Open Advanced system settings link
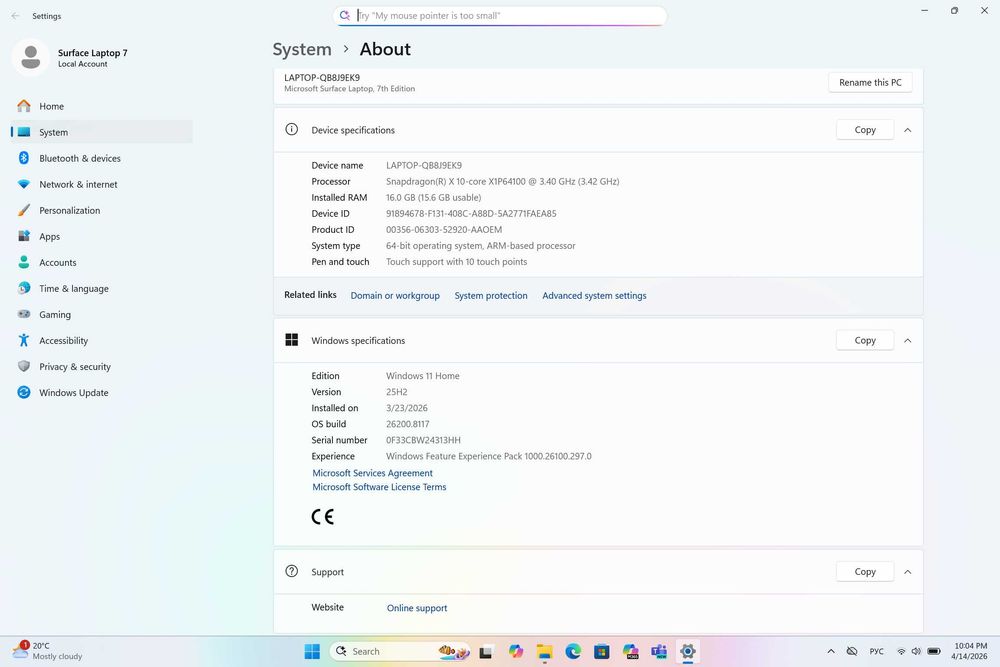 (x=594, y=295)
